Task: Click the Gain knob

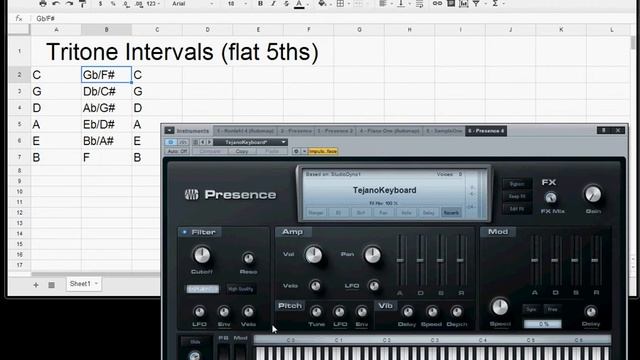Action: [593, 194]
